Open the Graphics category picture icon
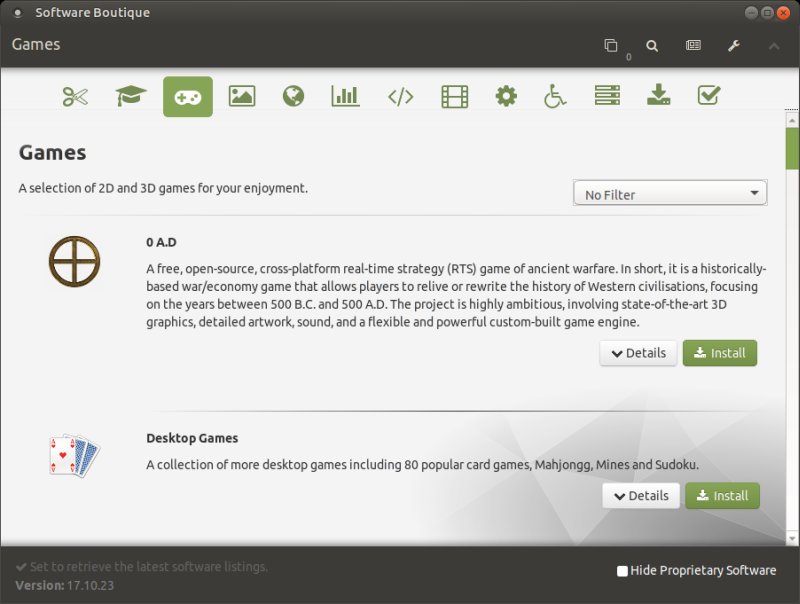Screen dimensions: 800x604 pos(242,96)
